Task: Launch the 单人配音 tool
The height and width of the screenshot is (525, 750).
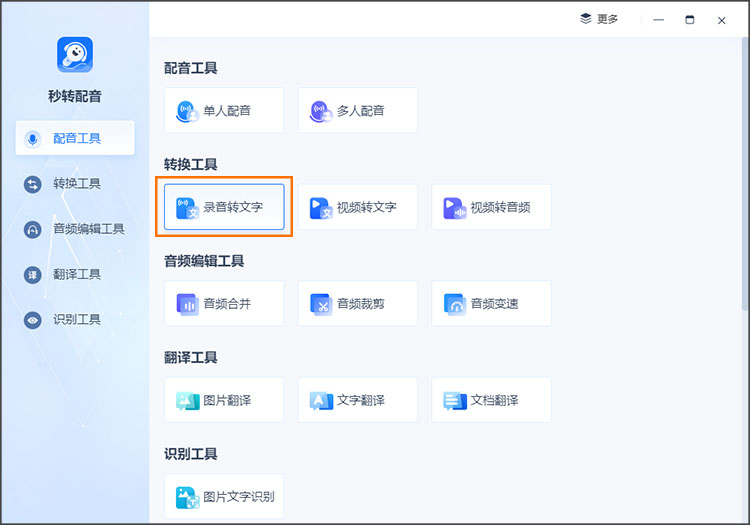Action: [224, 110]
